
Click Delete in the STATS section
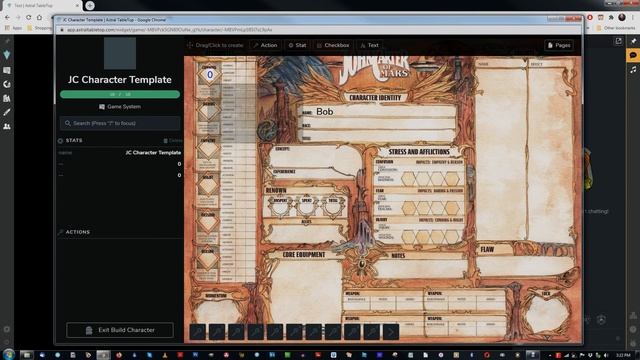pos(173,140)
